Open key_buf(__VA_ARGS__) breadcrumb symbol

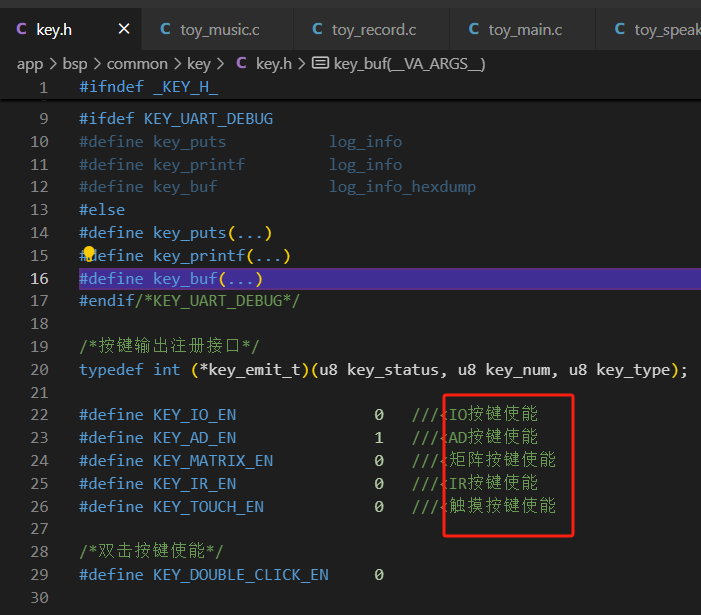pyautogui.click(x=409, y=64)
